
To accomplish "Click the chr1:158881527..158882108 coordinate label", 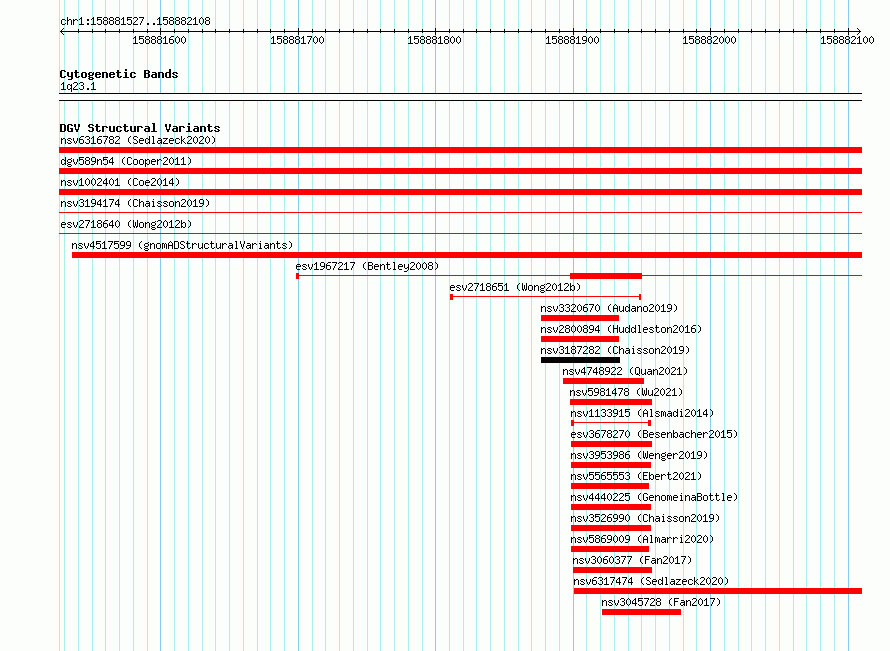I will [135, 22].
